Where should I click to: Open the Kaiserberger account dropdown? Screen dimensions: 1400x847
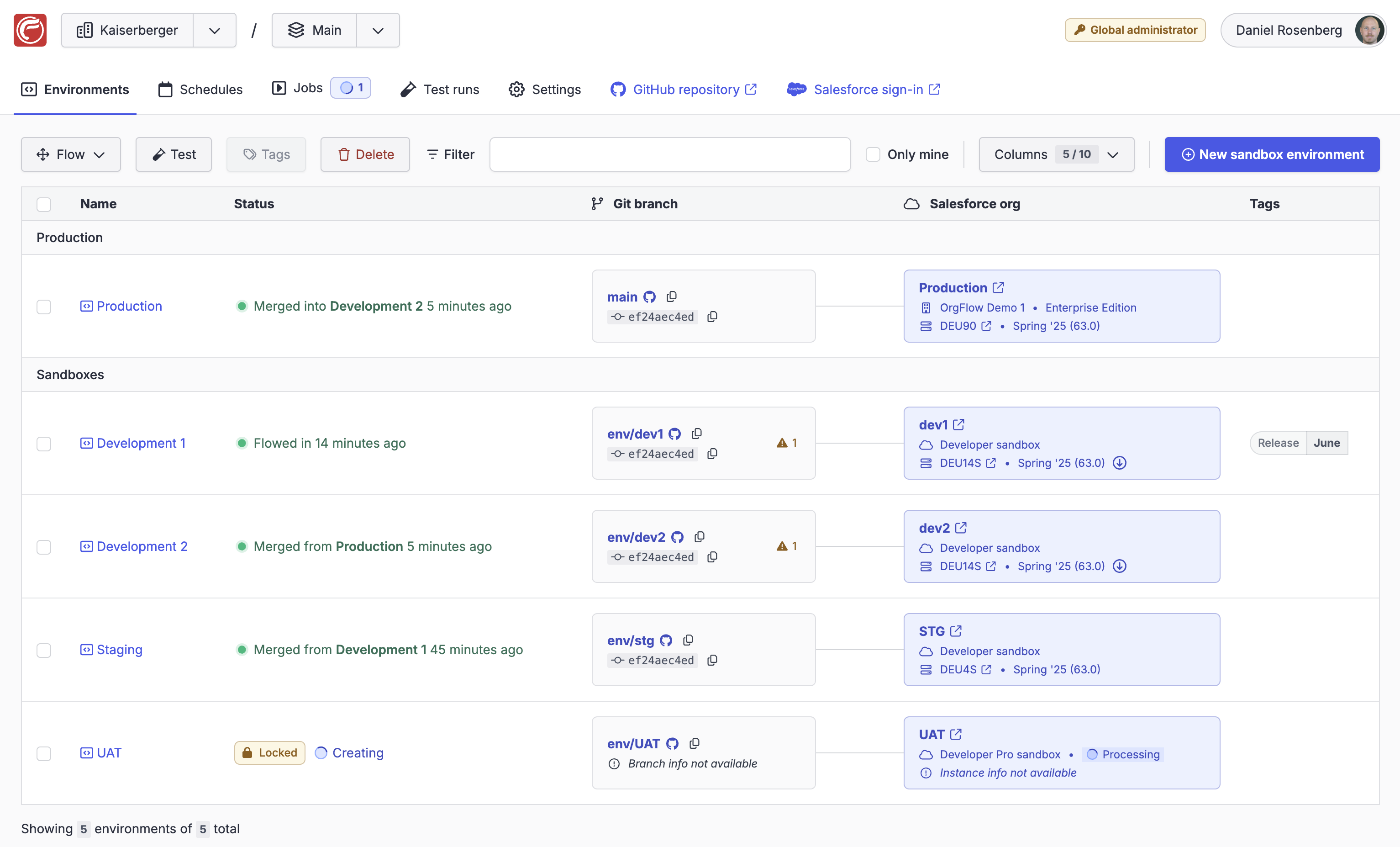coord(214,30)
